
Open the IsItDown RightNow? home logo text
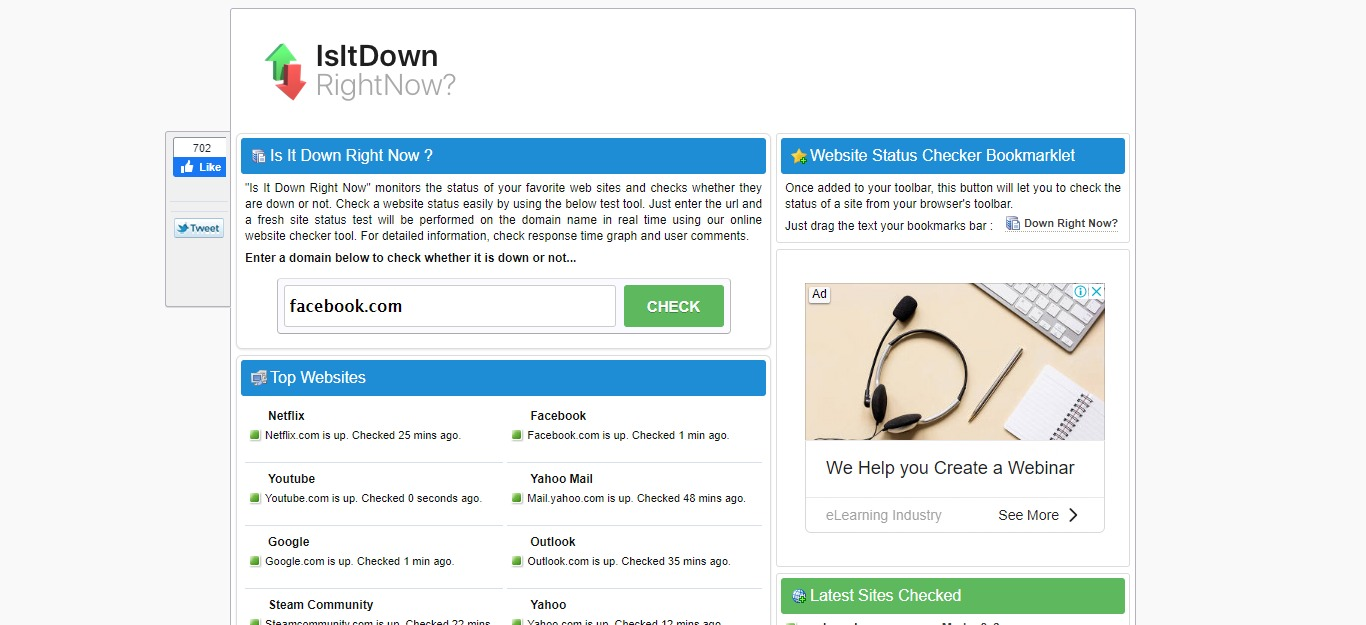coord(385,71)
